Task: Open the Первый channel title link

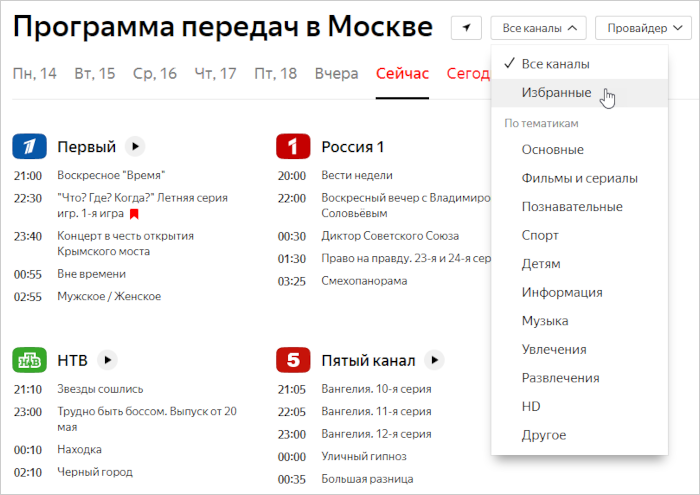Action: [x=87, y=146]
